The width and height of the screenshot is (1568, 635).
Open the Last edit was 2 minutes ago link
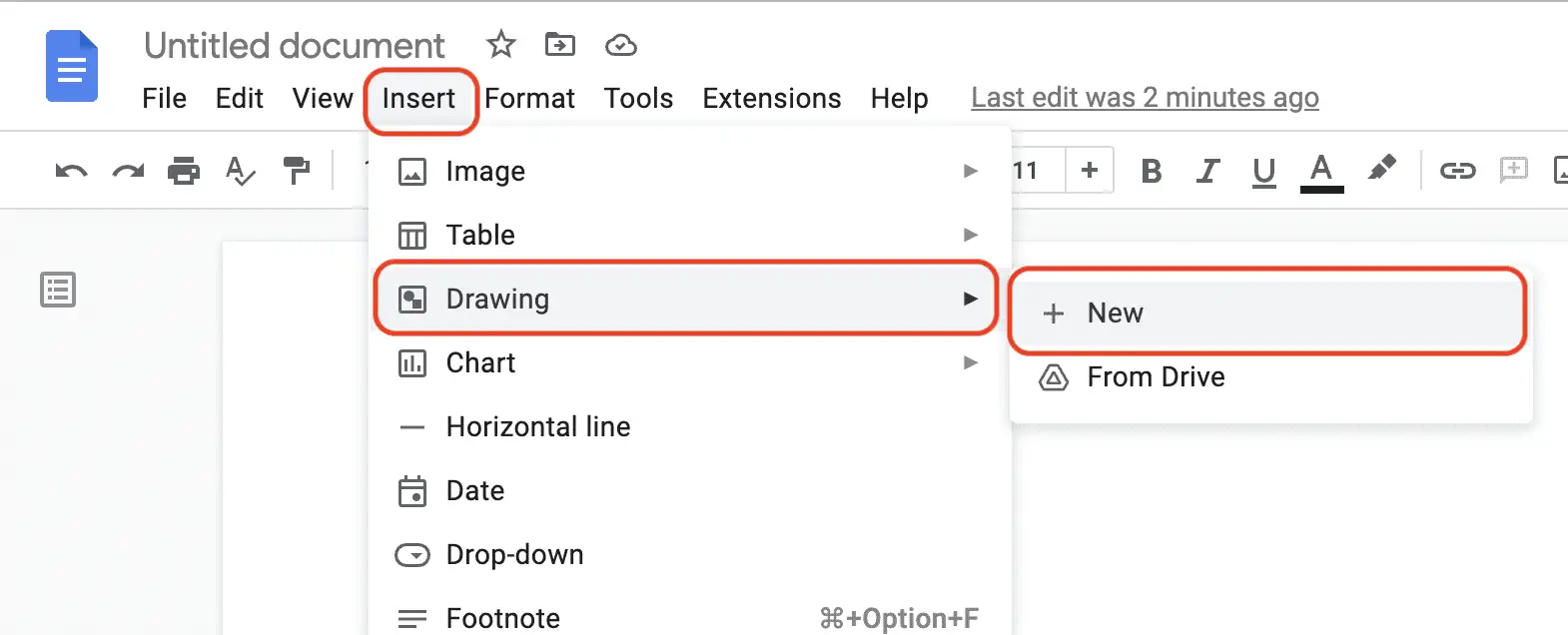1145,97
